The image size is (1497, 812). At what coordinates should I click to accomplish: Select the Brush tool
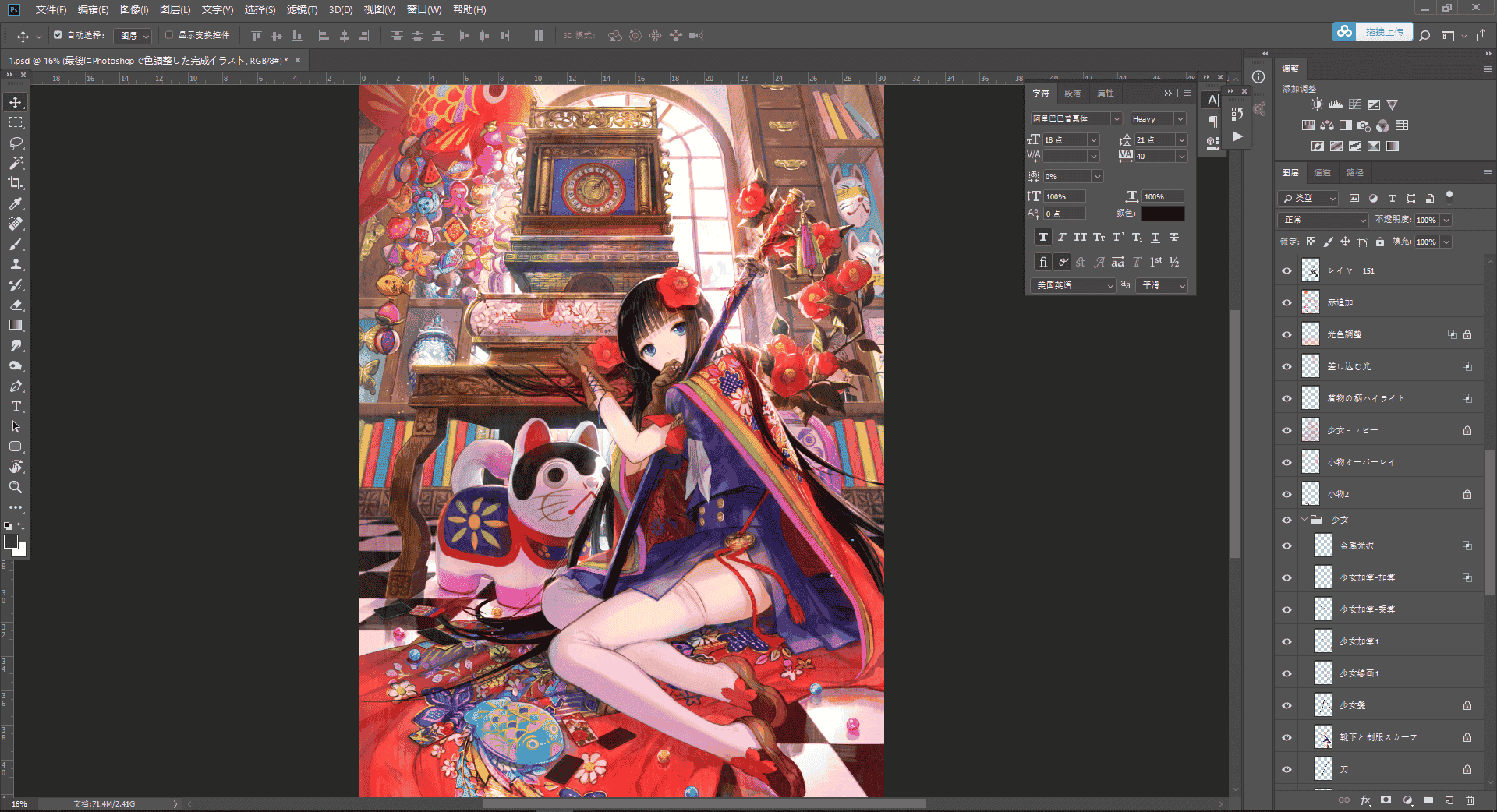16,244
